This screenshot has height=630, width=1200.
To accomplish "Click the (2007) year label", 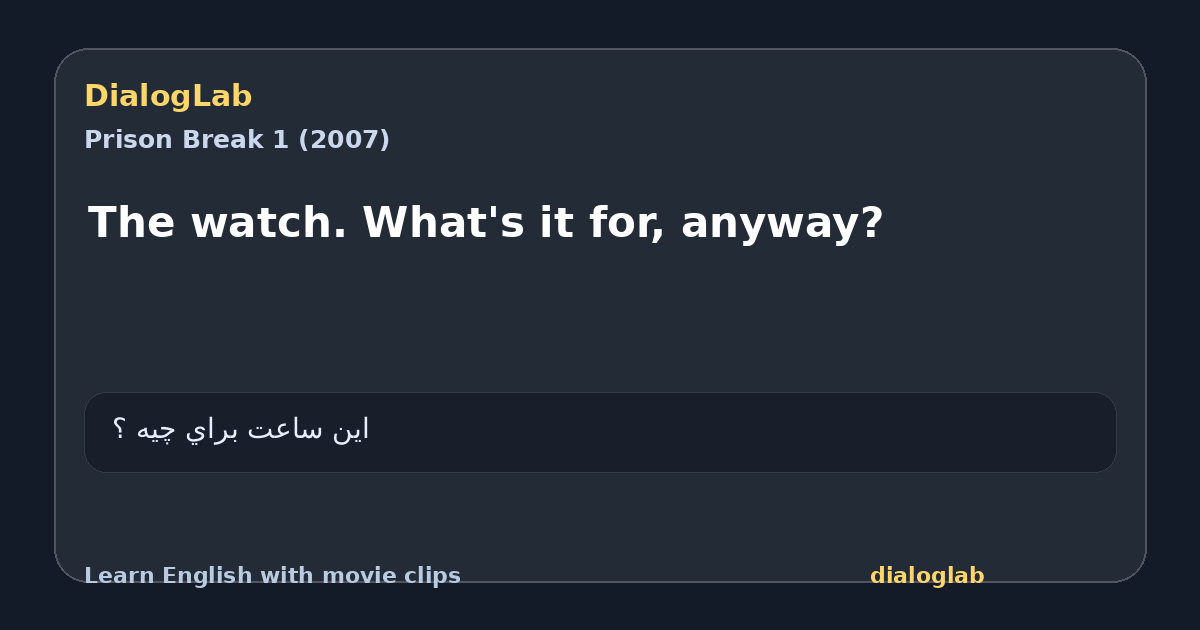I will point(344,140).
